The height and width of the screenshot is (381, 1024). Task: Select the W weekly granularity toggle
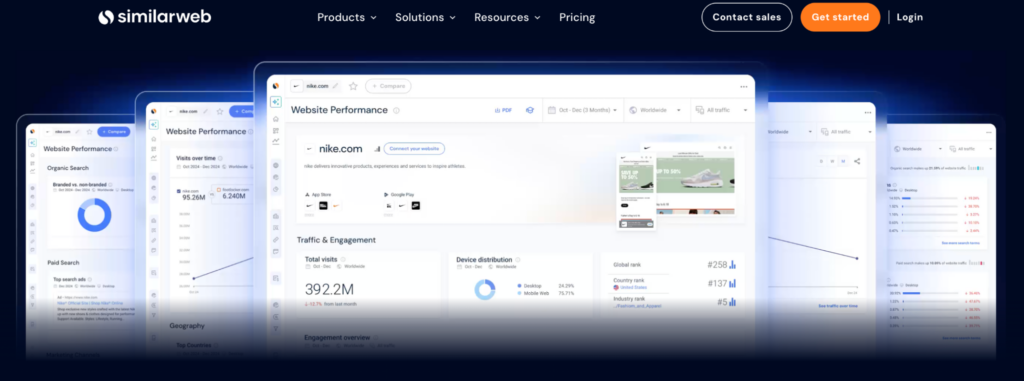pos(832,161)
